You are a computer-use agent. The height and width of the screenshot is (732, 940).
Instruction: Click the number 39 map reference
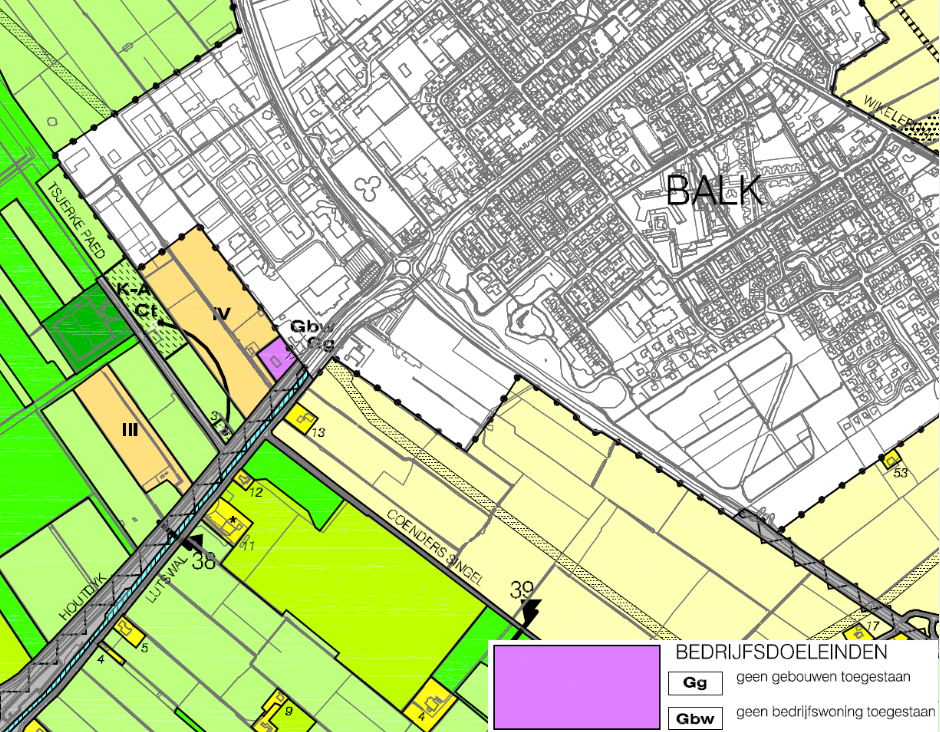point(523,590)
